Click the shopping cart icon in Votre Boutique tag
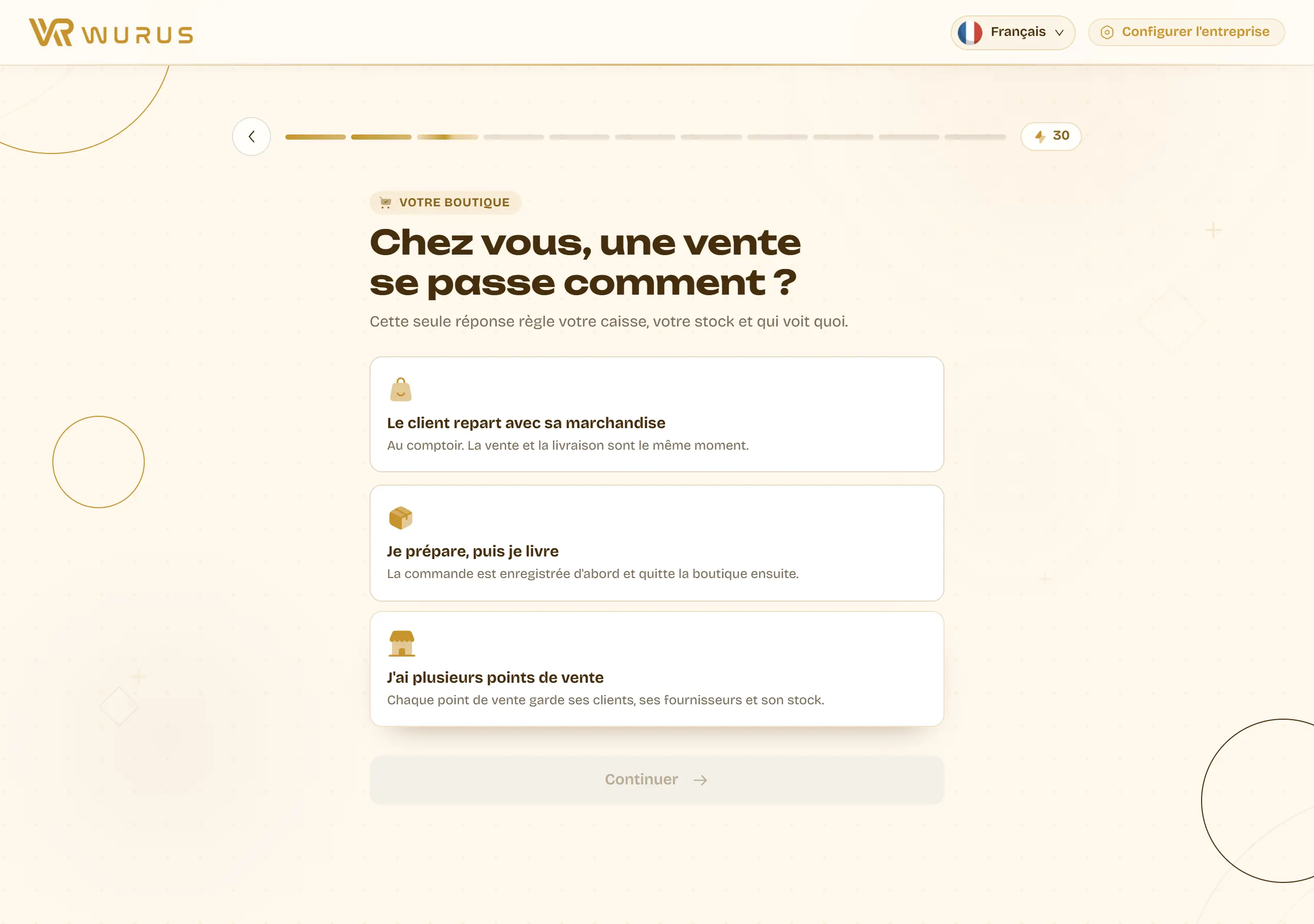Screen dimensions: 1314x924 (x=385, y=203)
